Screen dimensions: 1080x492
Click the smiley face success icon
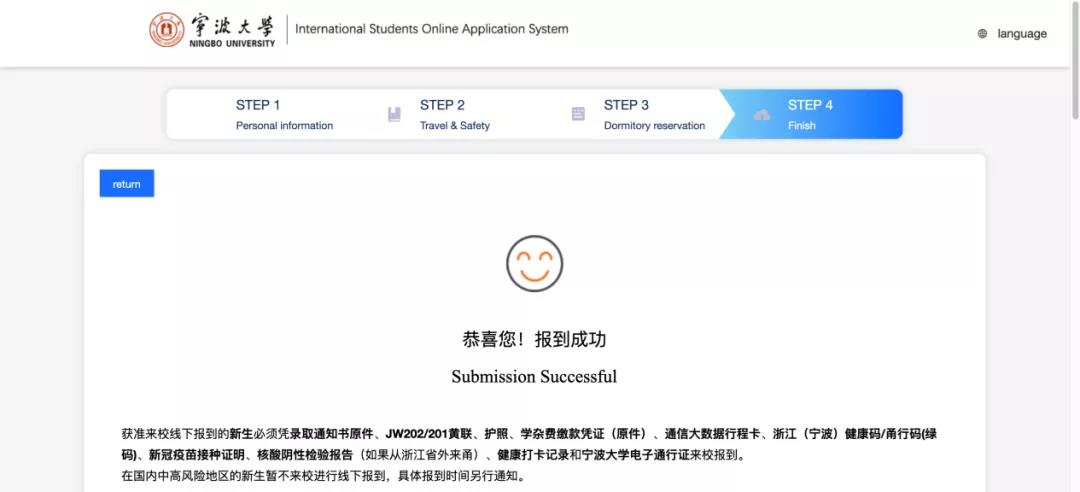coord(534,263)
